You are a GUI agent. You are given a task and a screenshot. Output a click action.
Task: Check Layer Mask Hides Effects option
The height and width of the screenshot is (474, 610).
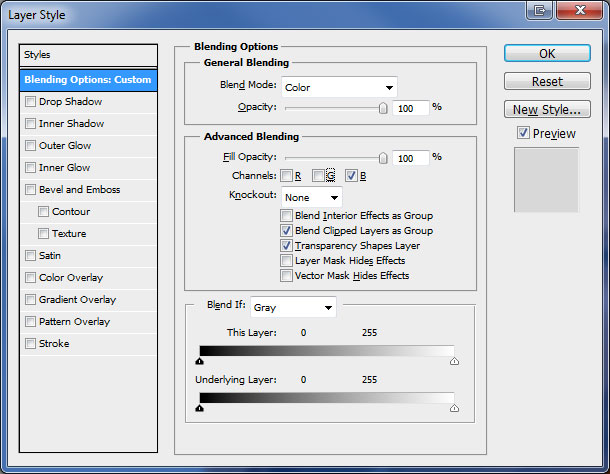coord(287,261)
